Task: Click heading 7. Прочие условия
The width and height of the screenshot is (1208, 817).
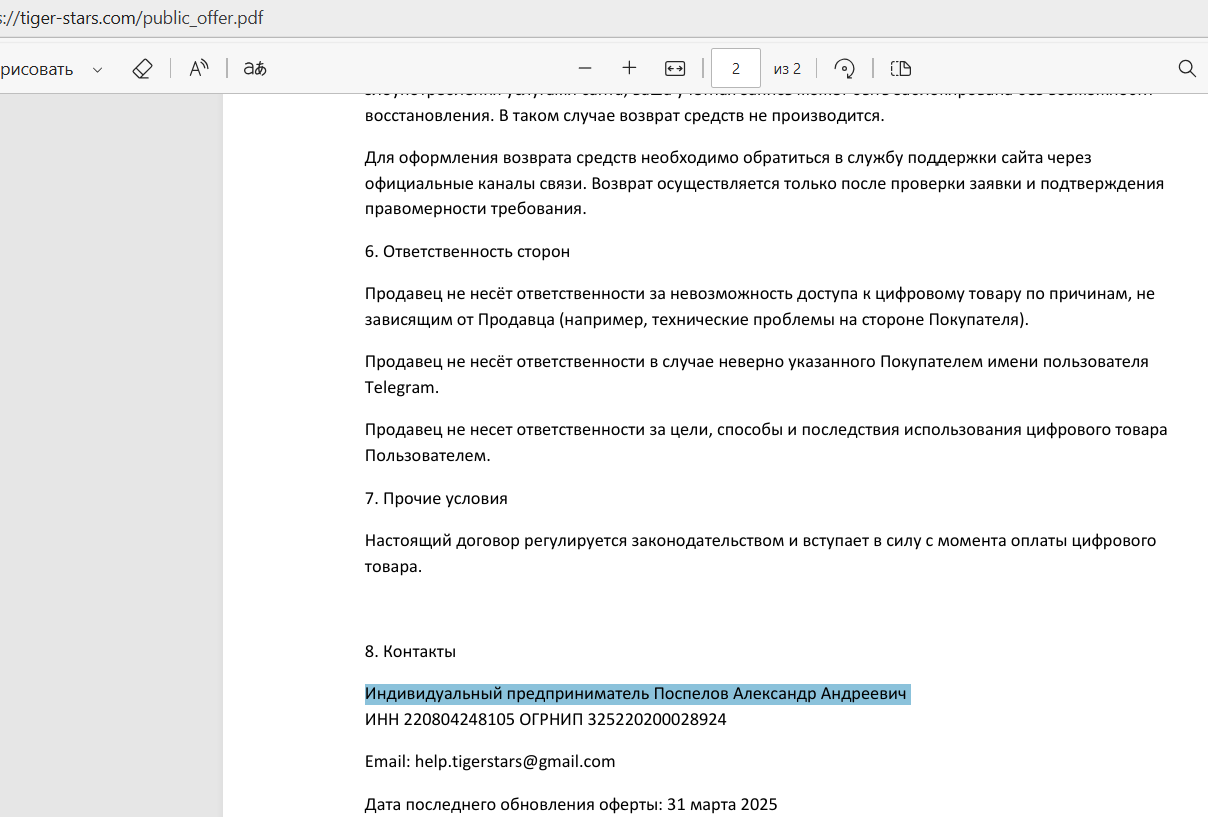Action: click(435, 497)
